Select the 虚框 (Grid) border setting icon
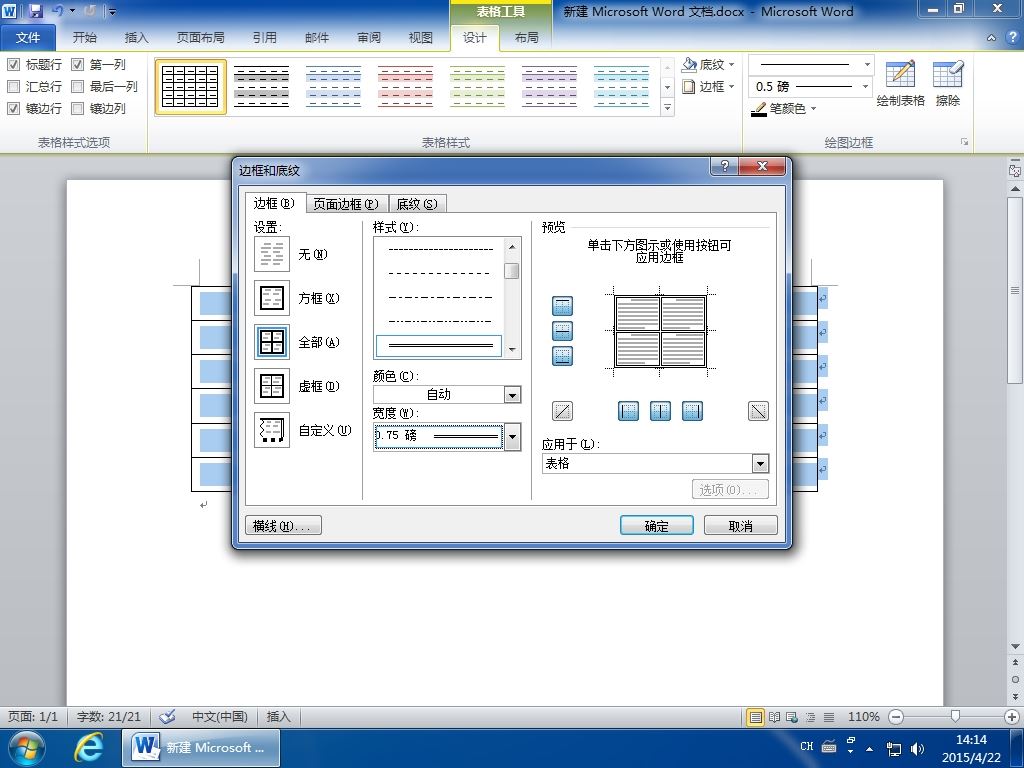This screenshot has height=768, width=1024. click(272, 386)
